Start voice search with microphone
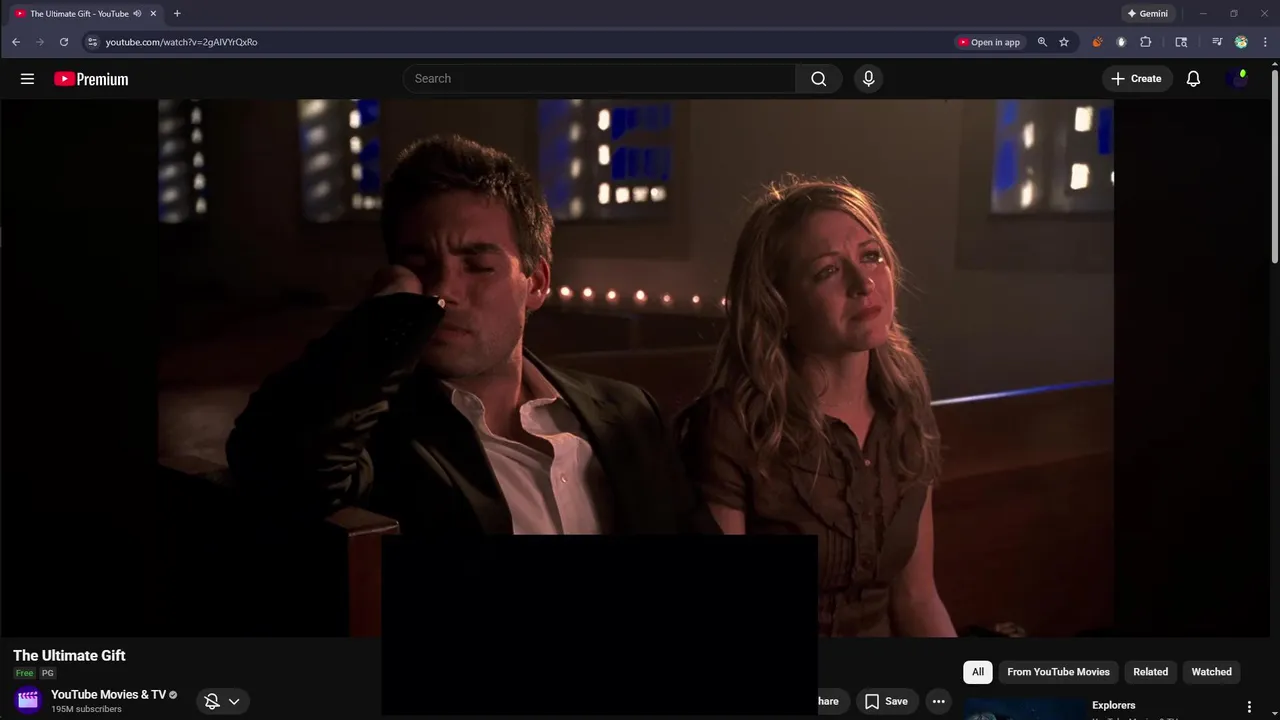The height and width of the screenshot is (720, 1280). pos(868,79)
